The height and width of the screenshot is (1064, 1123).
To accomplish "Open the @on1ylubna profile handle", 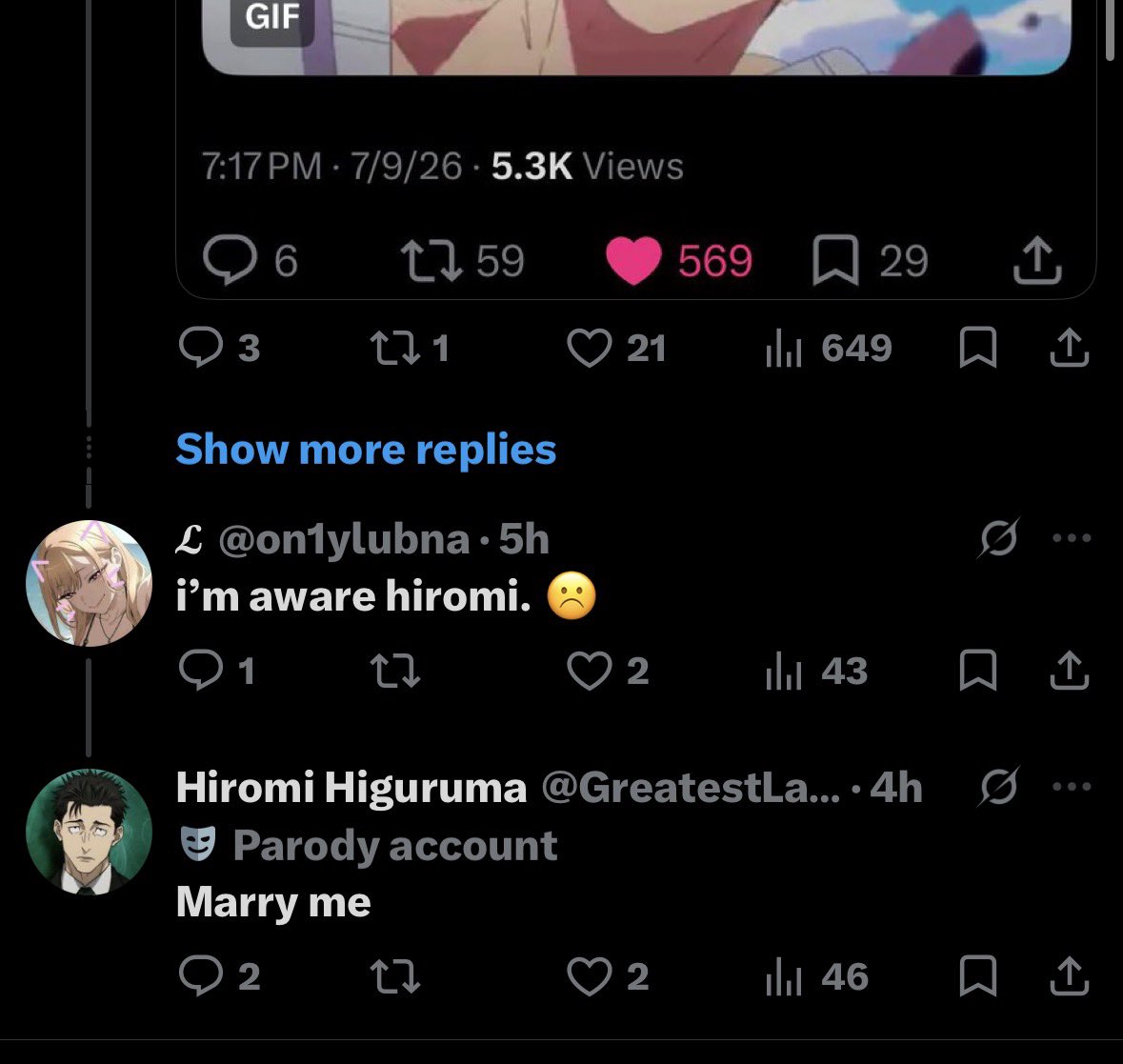I will (x=344, y=538).
